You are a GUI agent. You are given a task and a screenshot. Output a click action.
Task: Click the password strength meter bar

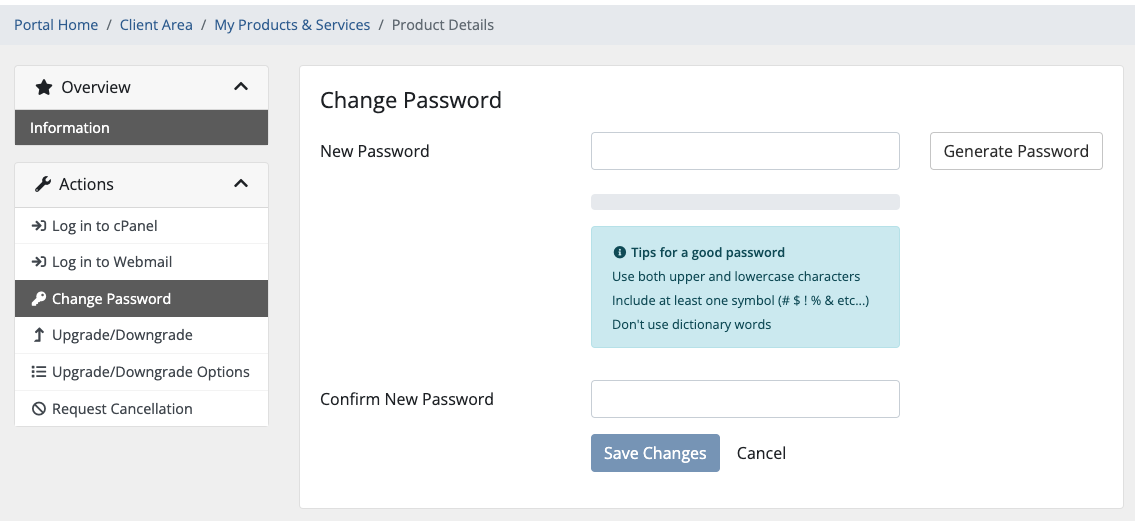tap(745, 202)
